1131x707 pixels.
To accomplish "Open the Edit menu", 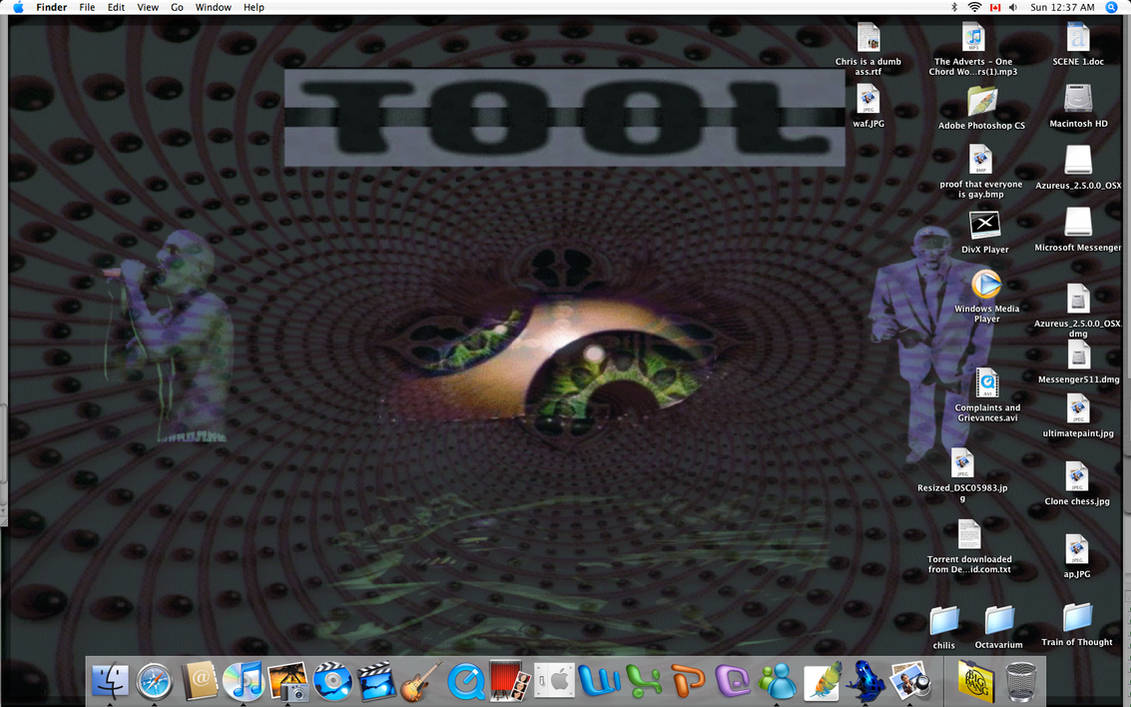I will pyautogui.click(x=116, y=7).
